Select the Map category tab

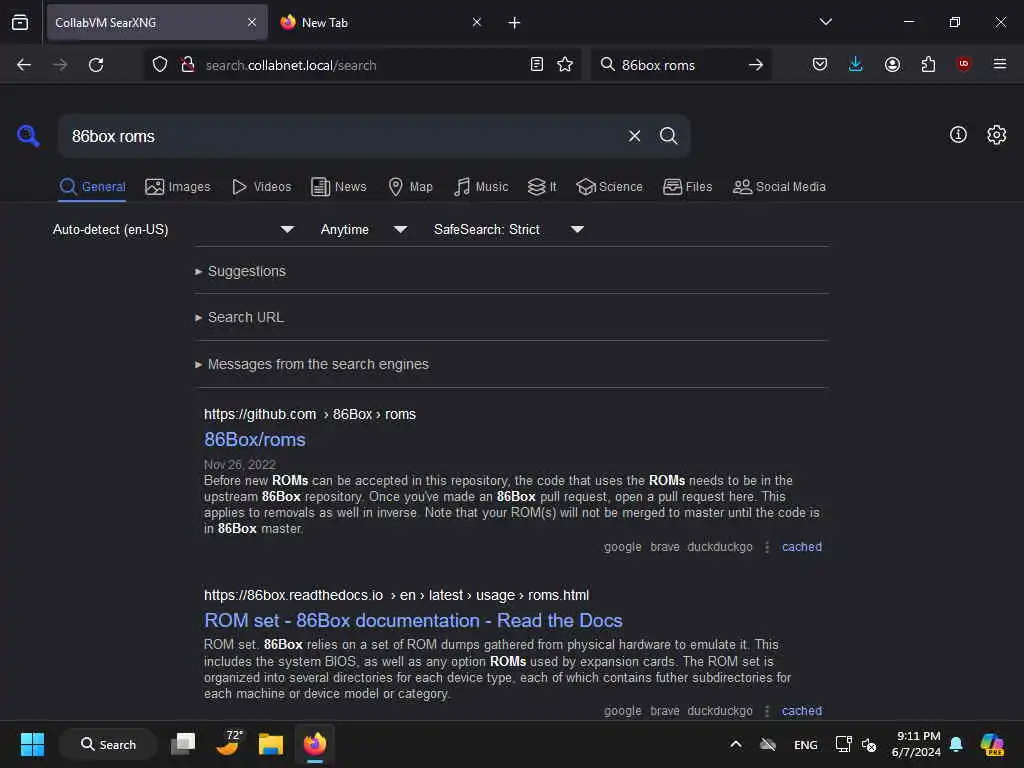(x=411, y=187)
